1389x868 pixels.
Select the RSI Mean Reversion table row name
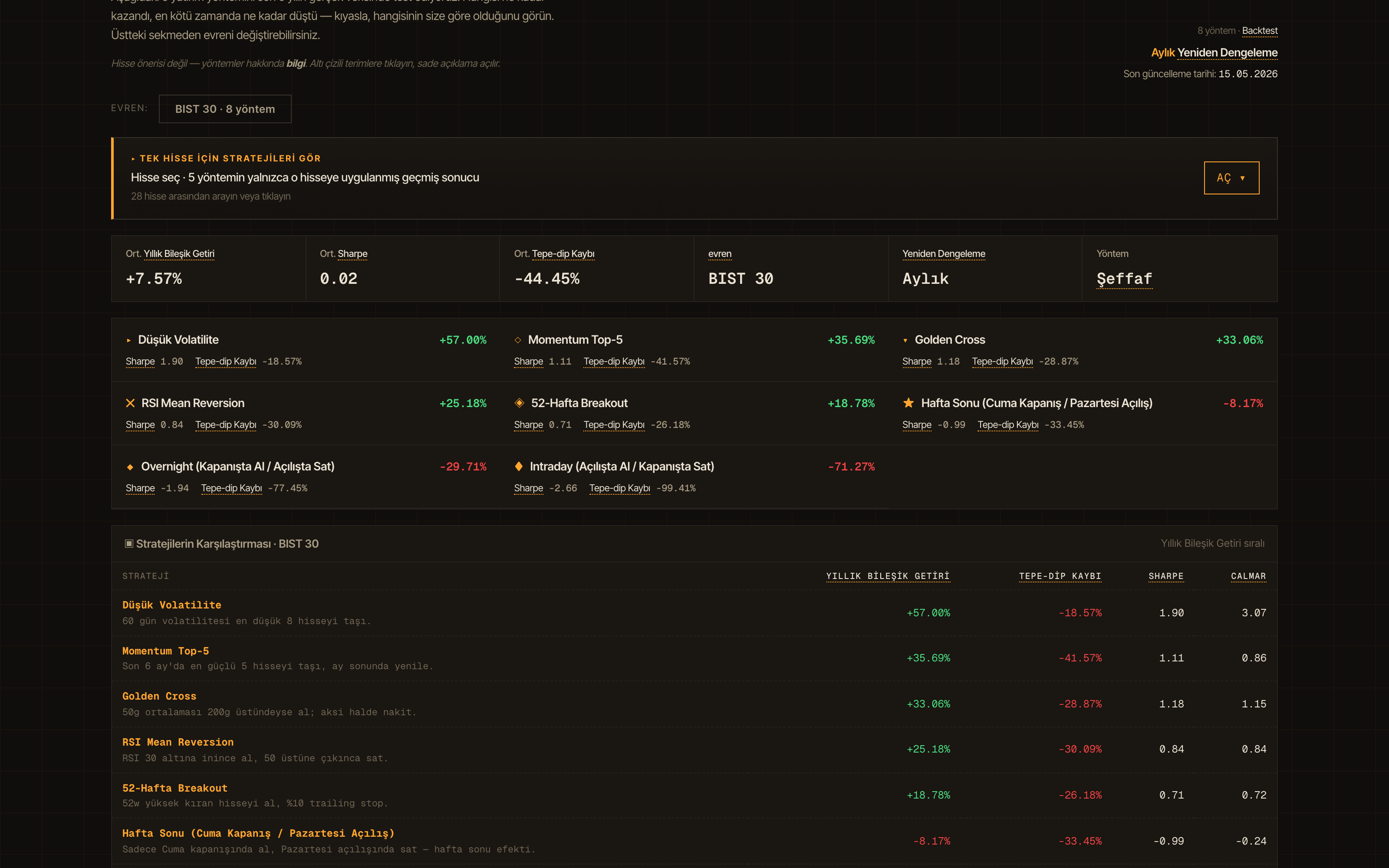click(x=178, y=742)
